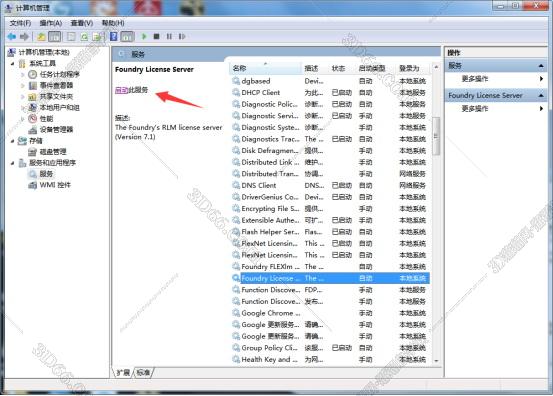The image size is (553, 396).
Task: Click the back arrow toolbar icon
Action: pyautogui.click(x=12, y=36)
